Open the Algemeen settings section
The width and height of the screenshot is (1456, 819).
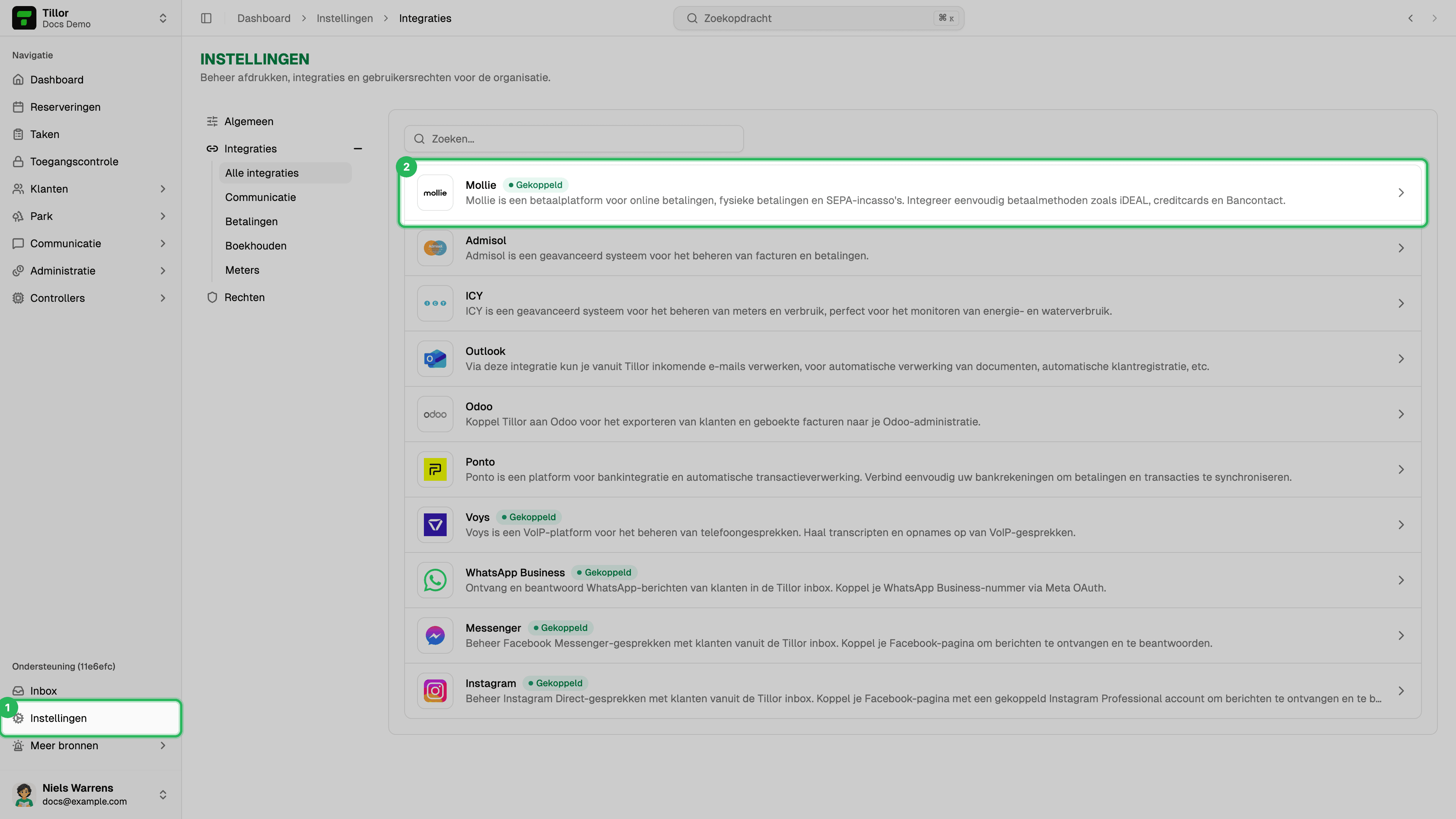[x=285, y=121]
